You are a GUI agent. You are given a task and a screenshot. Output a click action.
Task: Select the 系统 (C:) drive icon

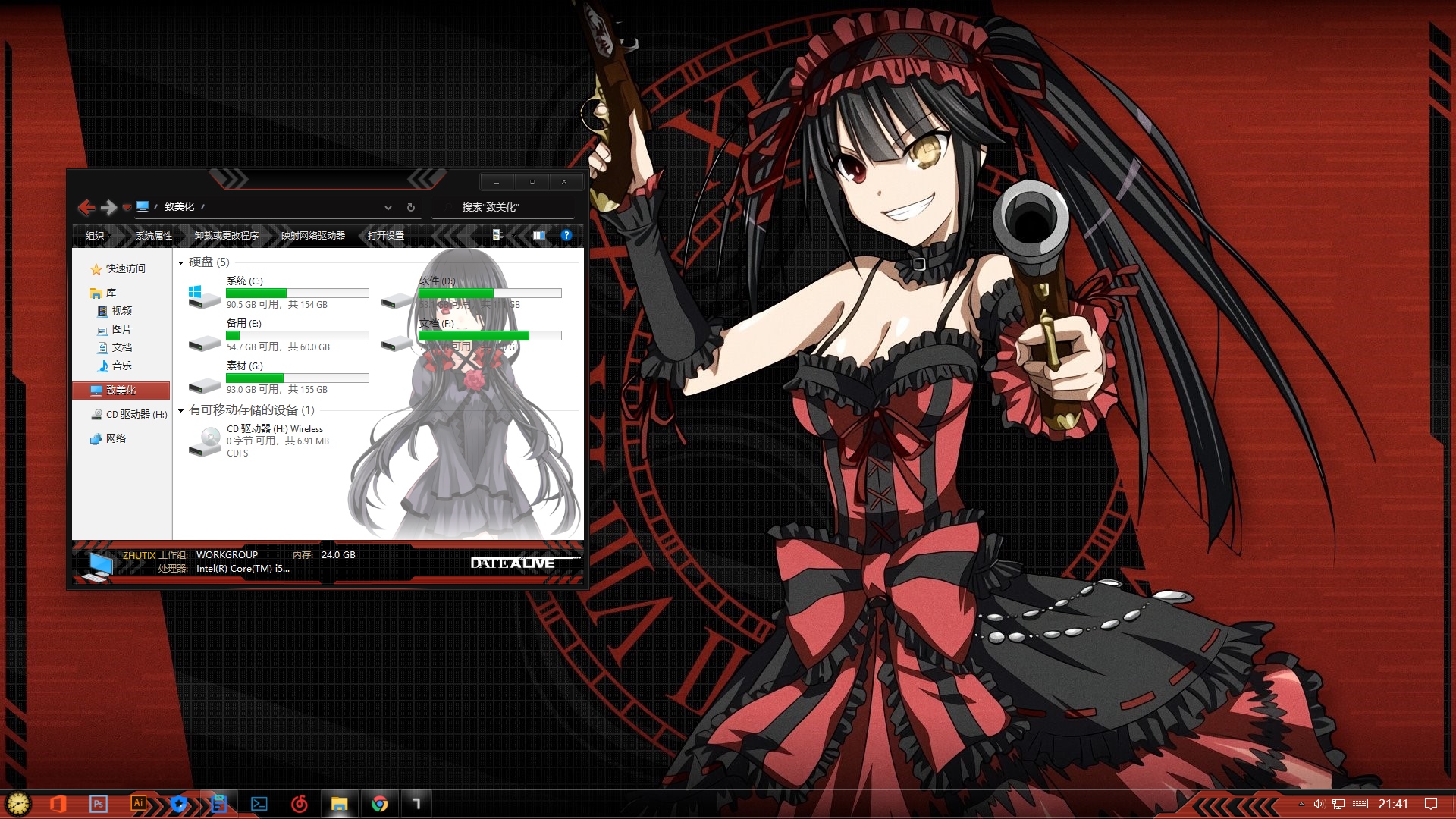pos(204,297)
